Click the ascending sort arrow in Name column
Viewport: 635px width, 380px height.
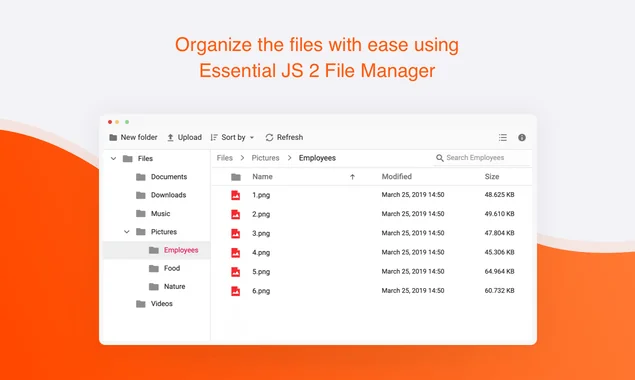[352, 177]
